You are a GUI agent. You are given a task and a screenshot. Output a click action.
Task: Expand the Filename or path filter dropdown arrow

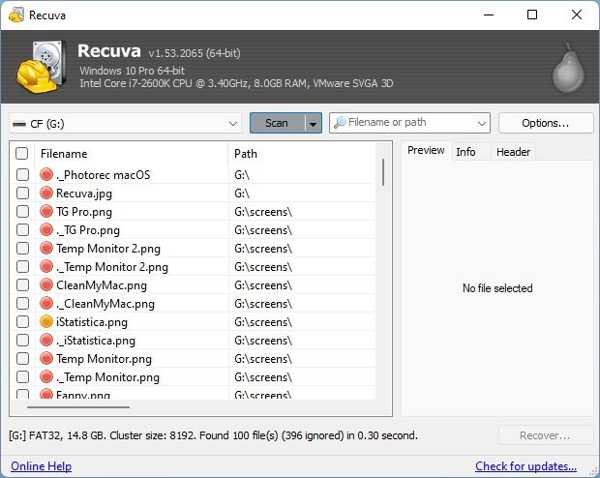tap(482, 123)
